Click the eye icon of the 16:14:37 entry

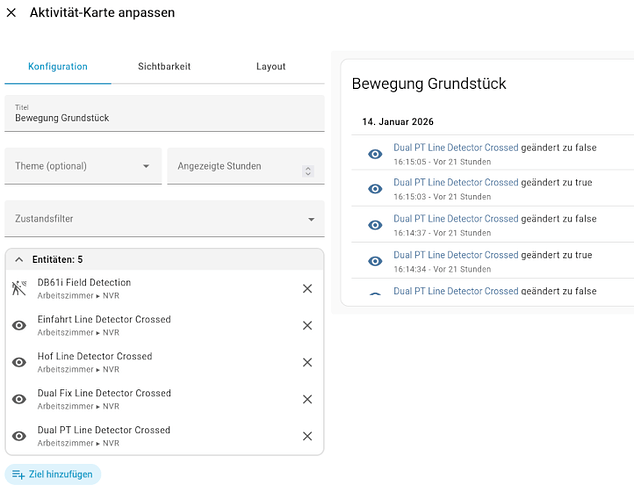(375, 225)
